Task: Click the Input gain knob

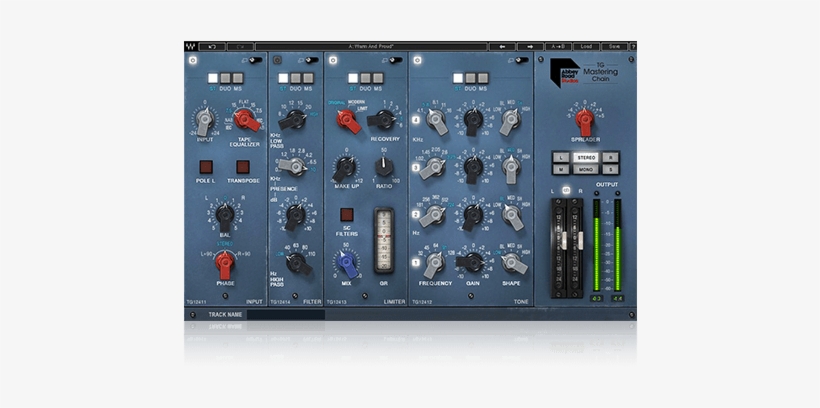Action: tap(204, 120)
